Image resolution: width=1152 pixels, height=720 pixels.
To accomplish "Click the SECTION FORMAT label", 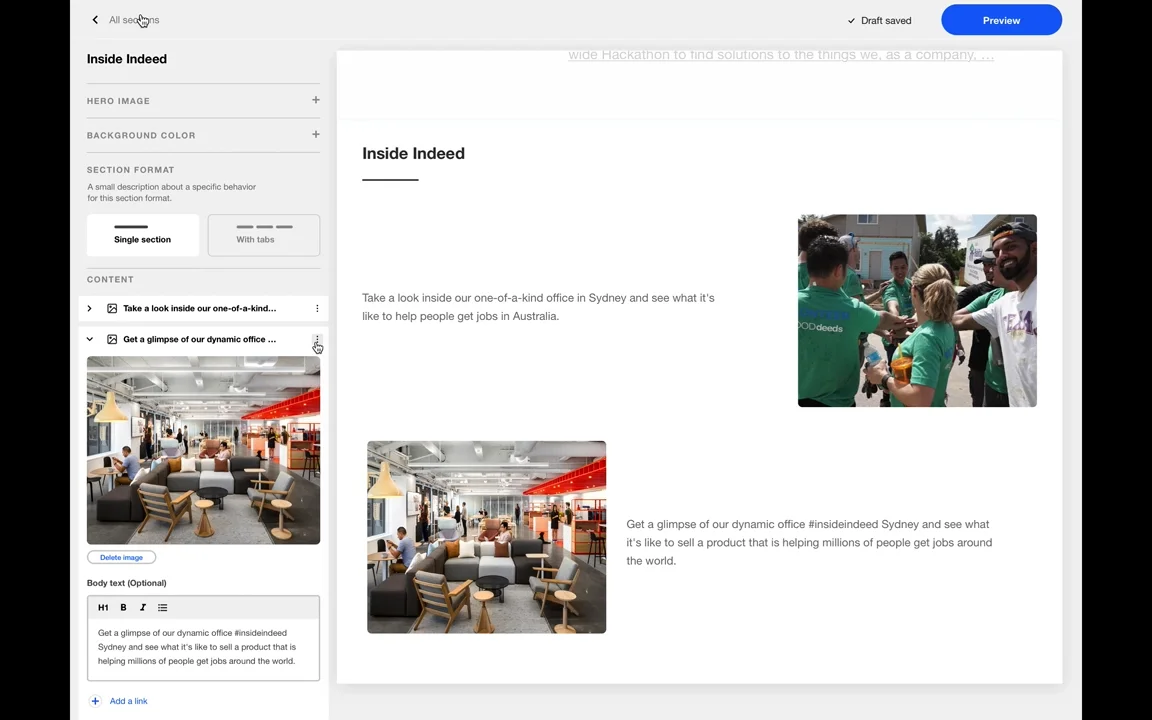I will [x=130, y=170].
